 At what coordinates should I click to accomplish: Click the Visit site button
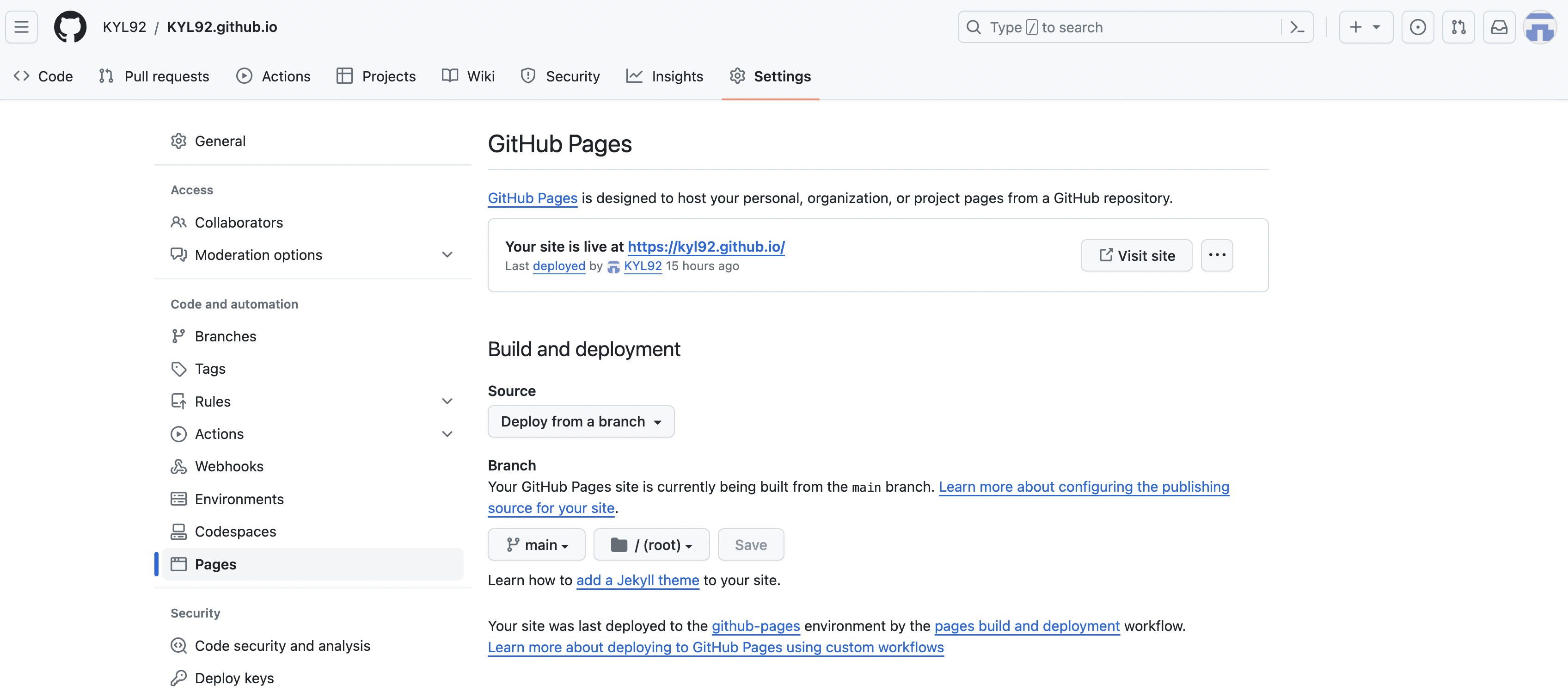coord(1136,255)
